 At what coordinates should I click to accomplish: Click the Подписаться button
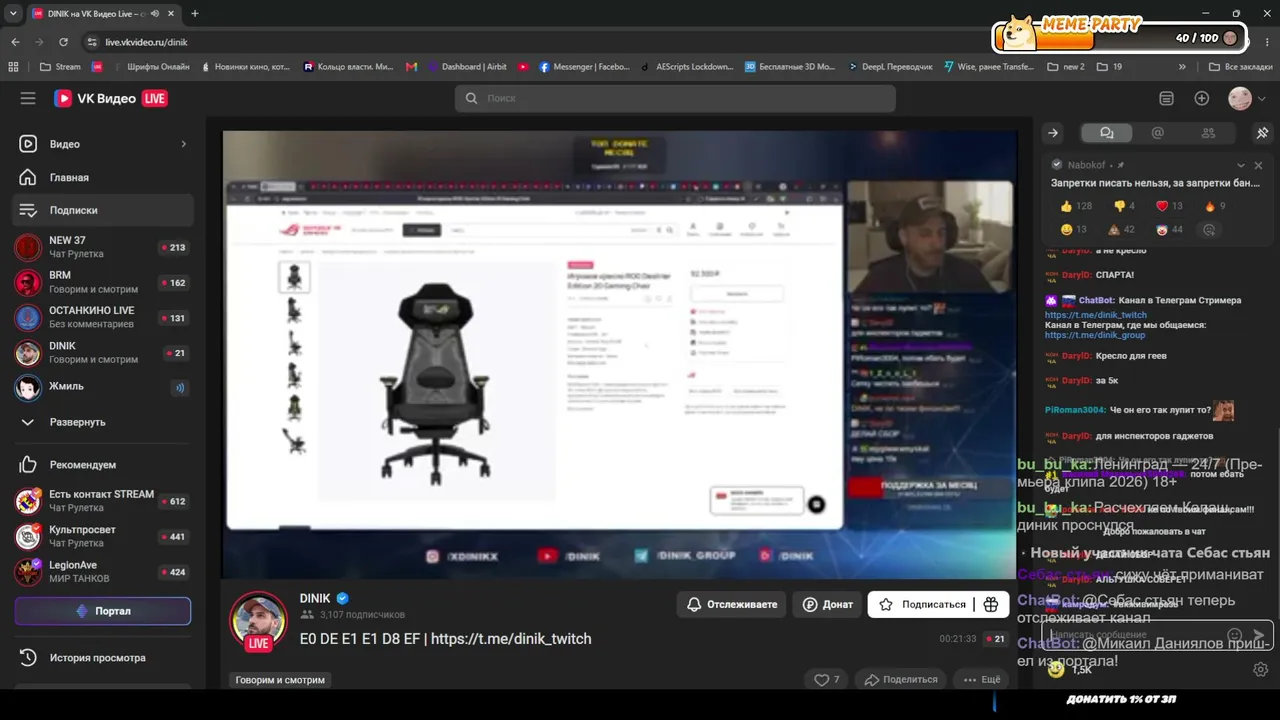click(923, 604)
